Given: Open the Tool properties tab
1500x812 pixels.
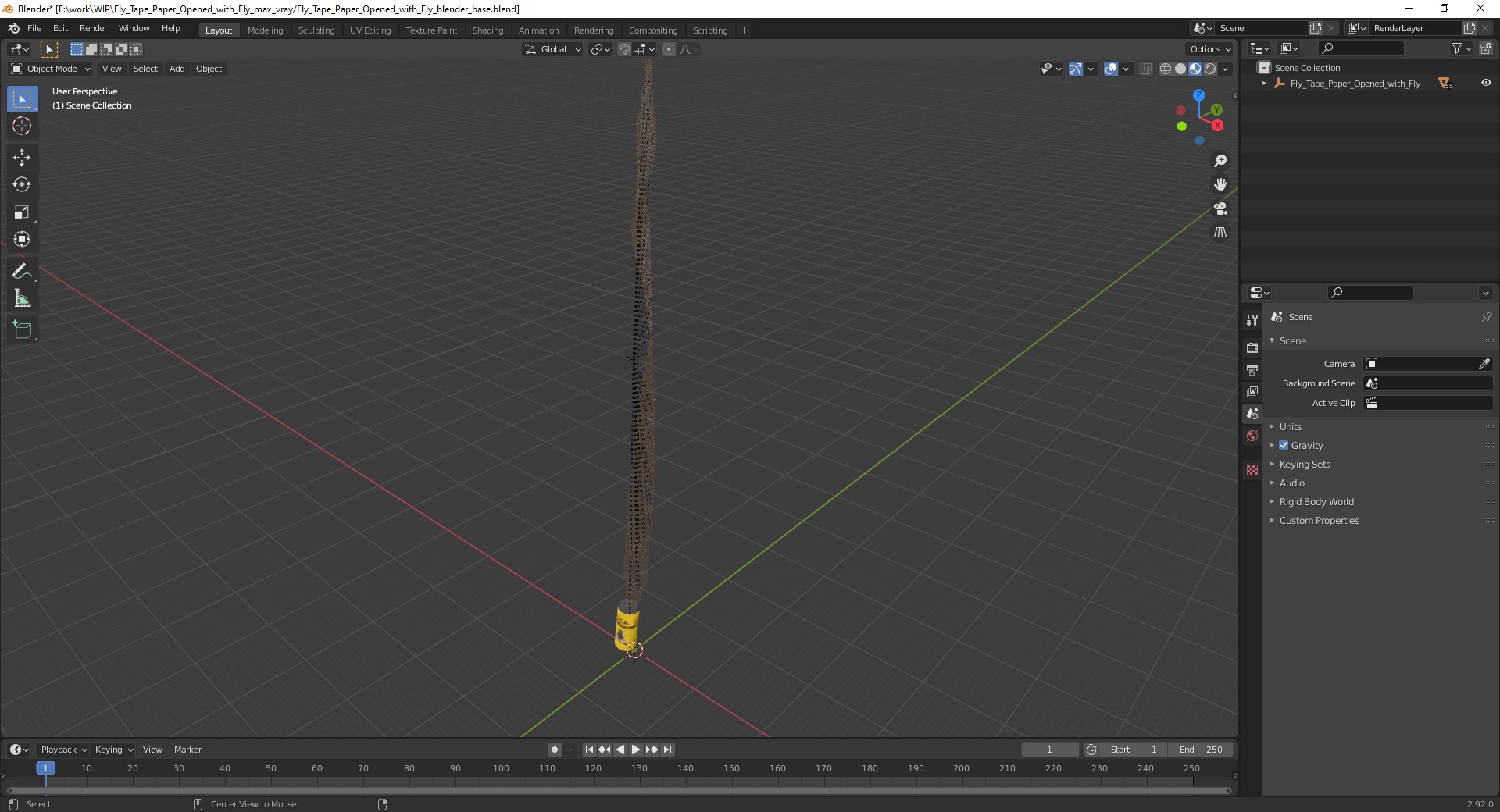Looking at the screenshot, I should [x=1252, y=320].
